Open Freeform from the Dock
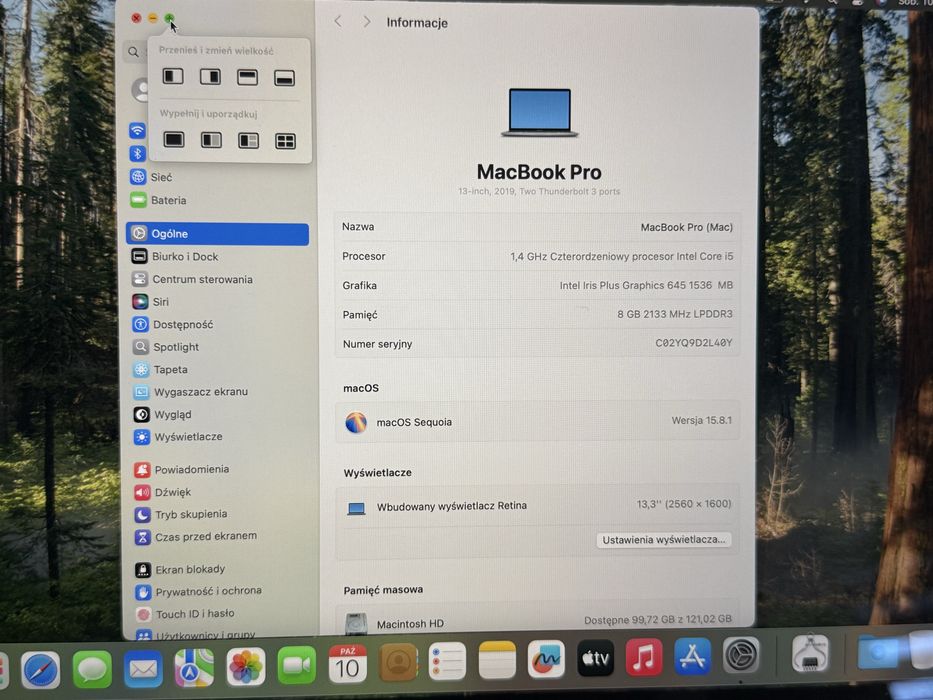The width and height of the screenshot is (933, 700). point(546,658)
